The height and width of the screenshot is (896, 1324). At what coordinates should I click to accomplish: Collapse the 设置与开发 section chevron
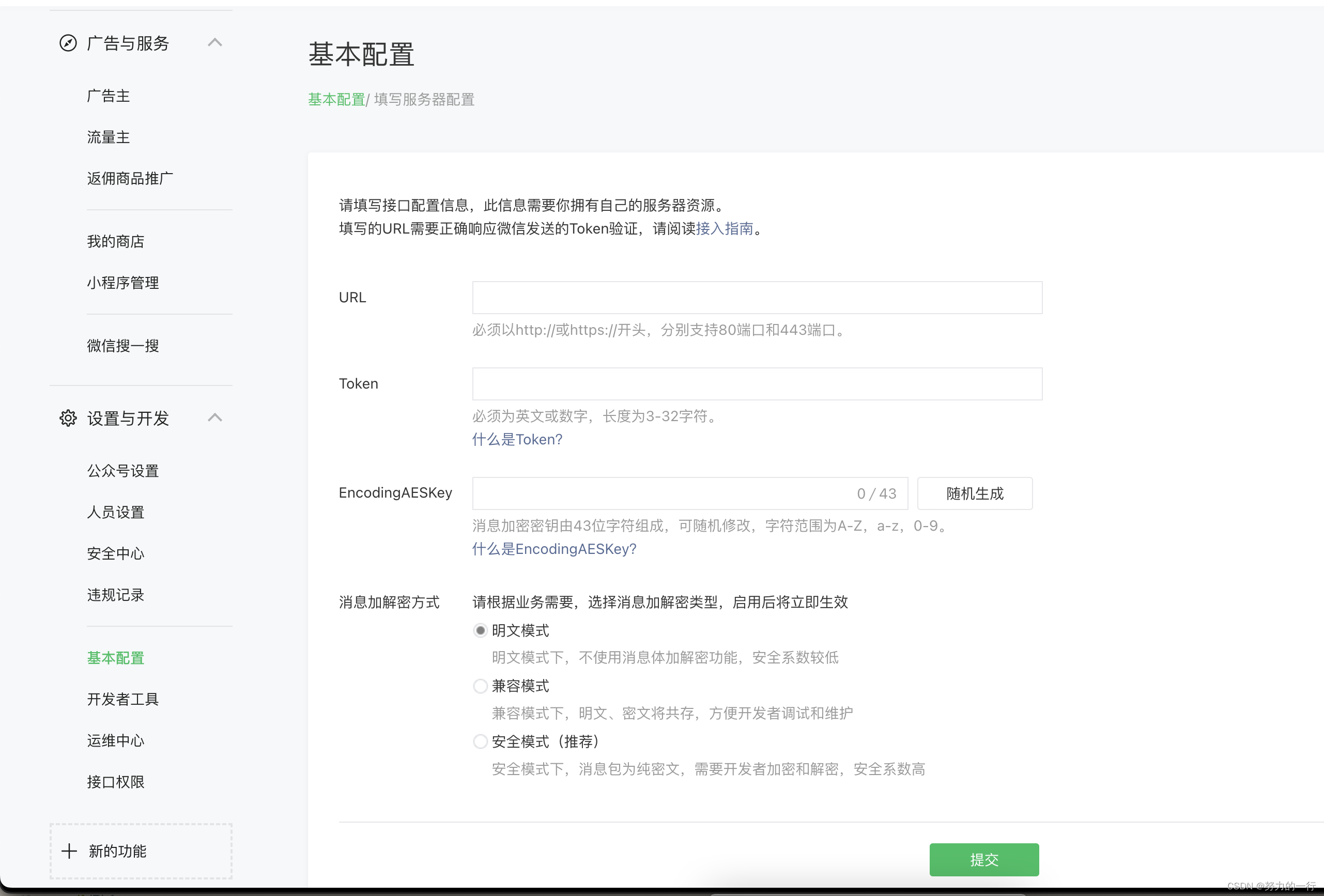[215, 418]
